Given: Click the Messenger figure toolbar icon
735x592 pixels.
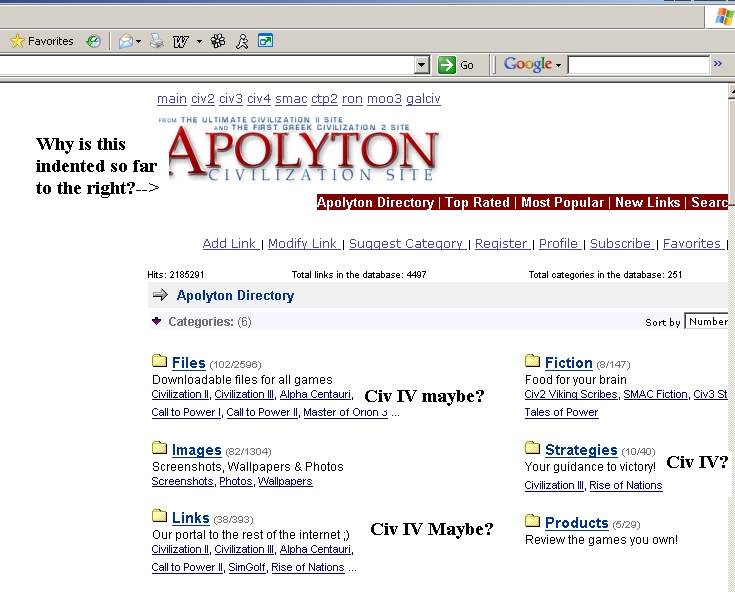Looking at the screenshot, I should tap(242, 41).
